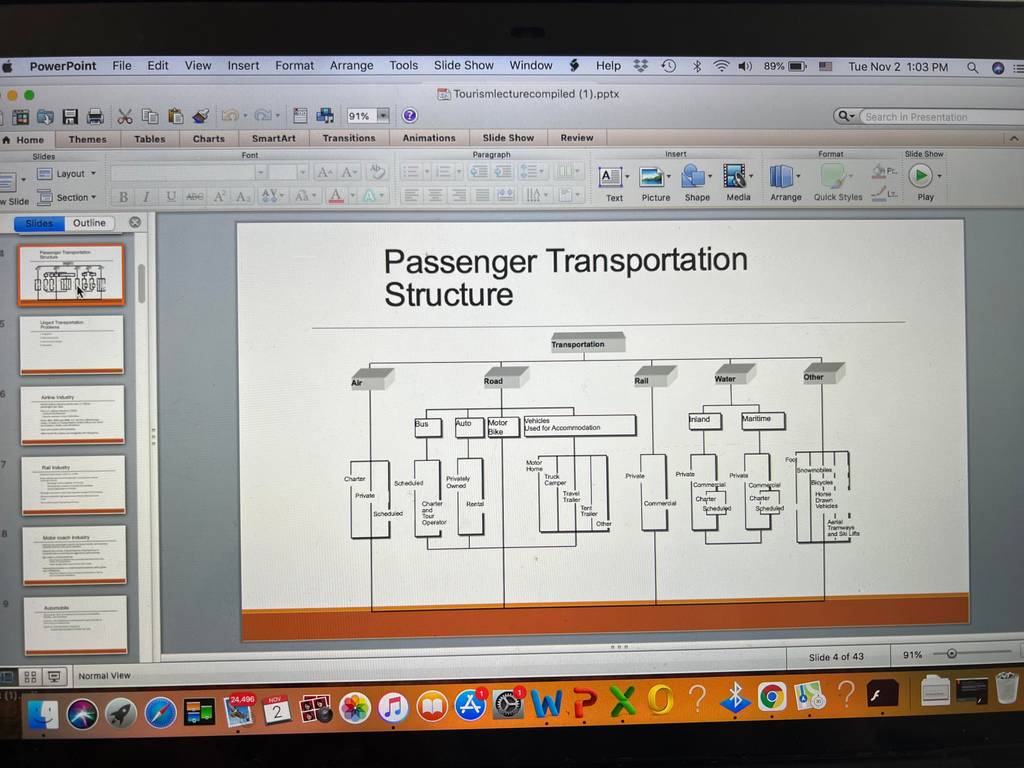This screenshot has height=768, width=1024.
Task: Click the Decrease font size icon
Action: [x=349, y=172]
